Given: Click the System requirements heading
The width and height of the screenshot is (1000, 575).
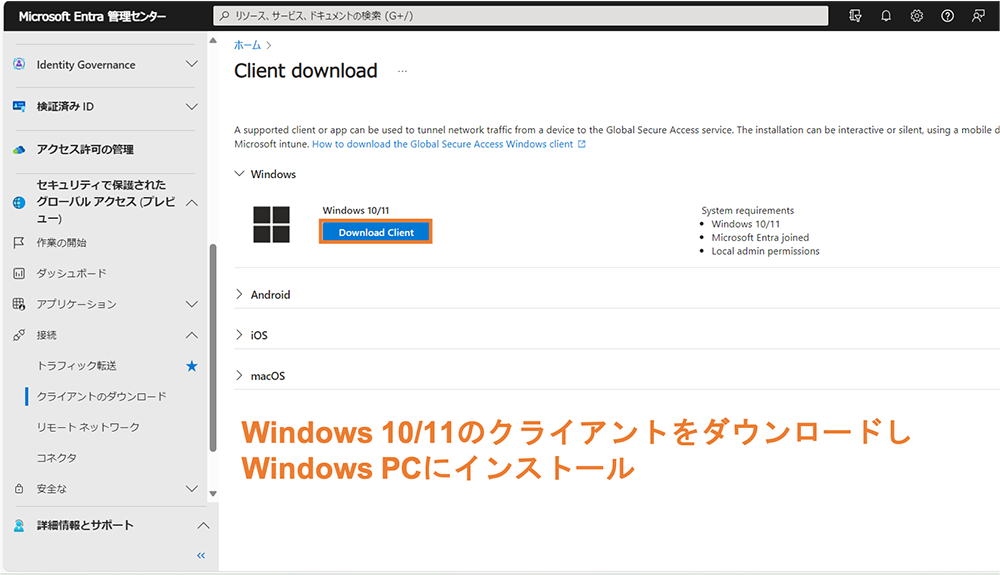Looking at the screenshot, I should pyautogui.click(x=747, y=210).
